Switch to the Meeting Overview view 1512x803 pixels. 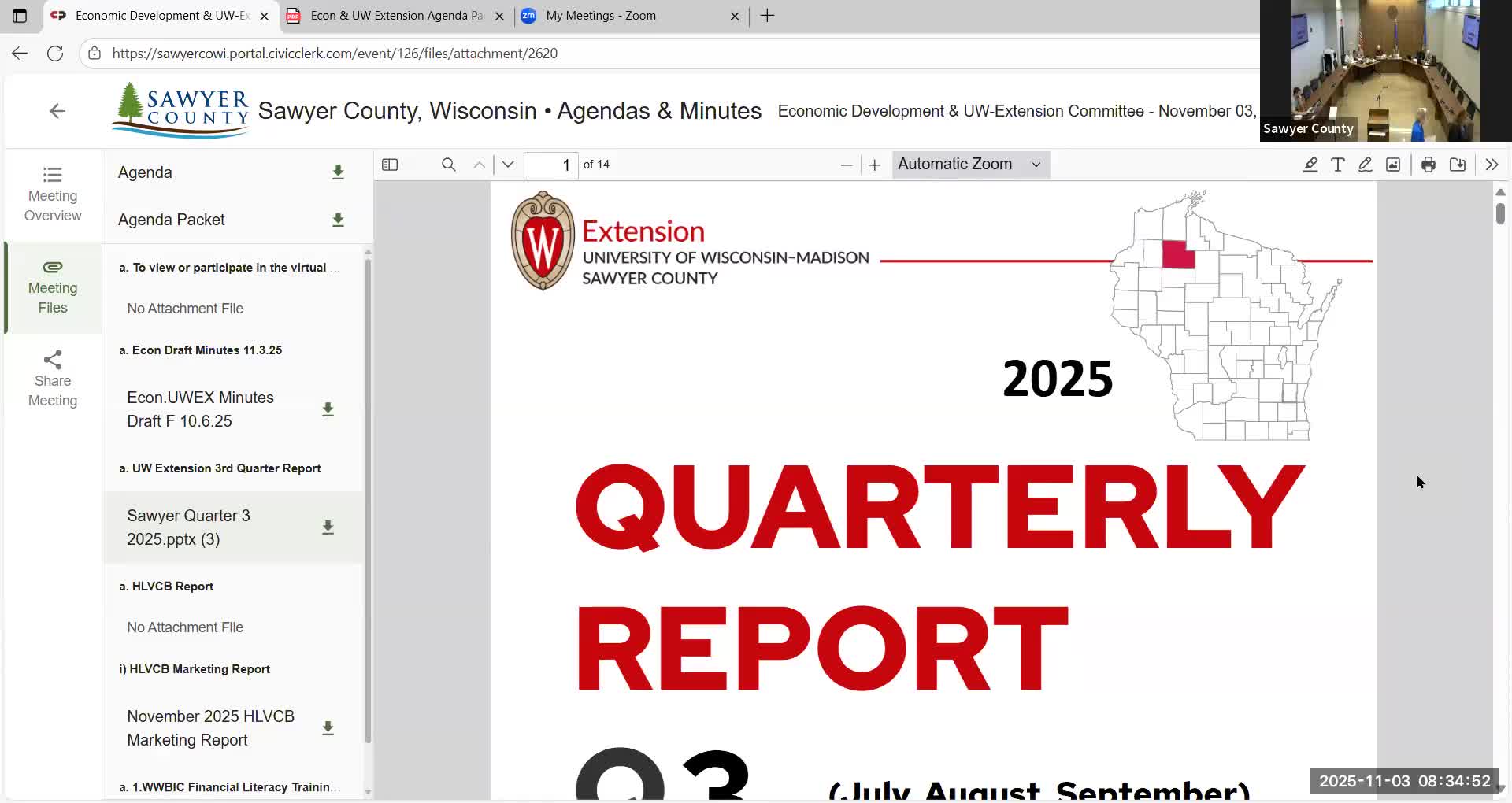pyautogui.click(x=52, y=193)
